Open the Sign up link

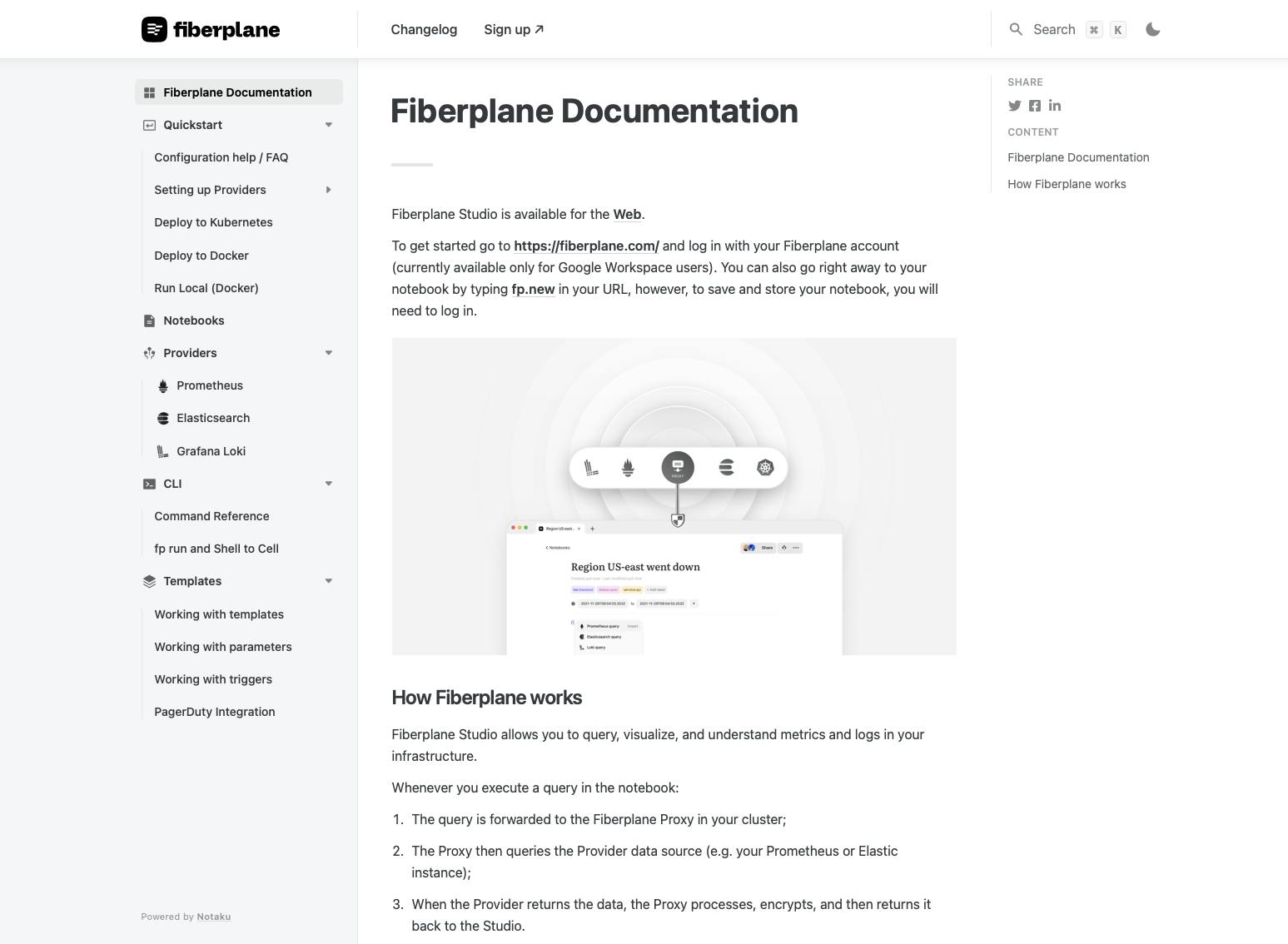pos(514,29)
